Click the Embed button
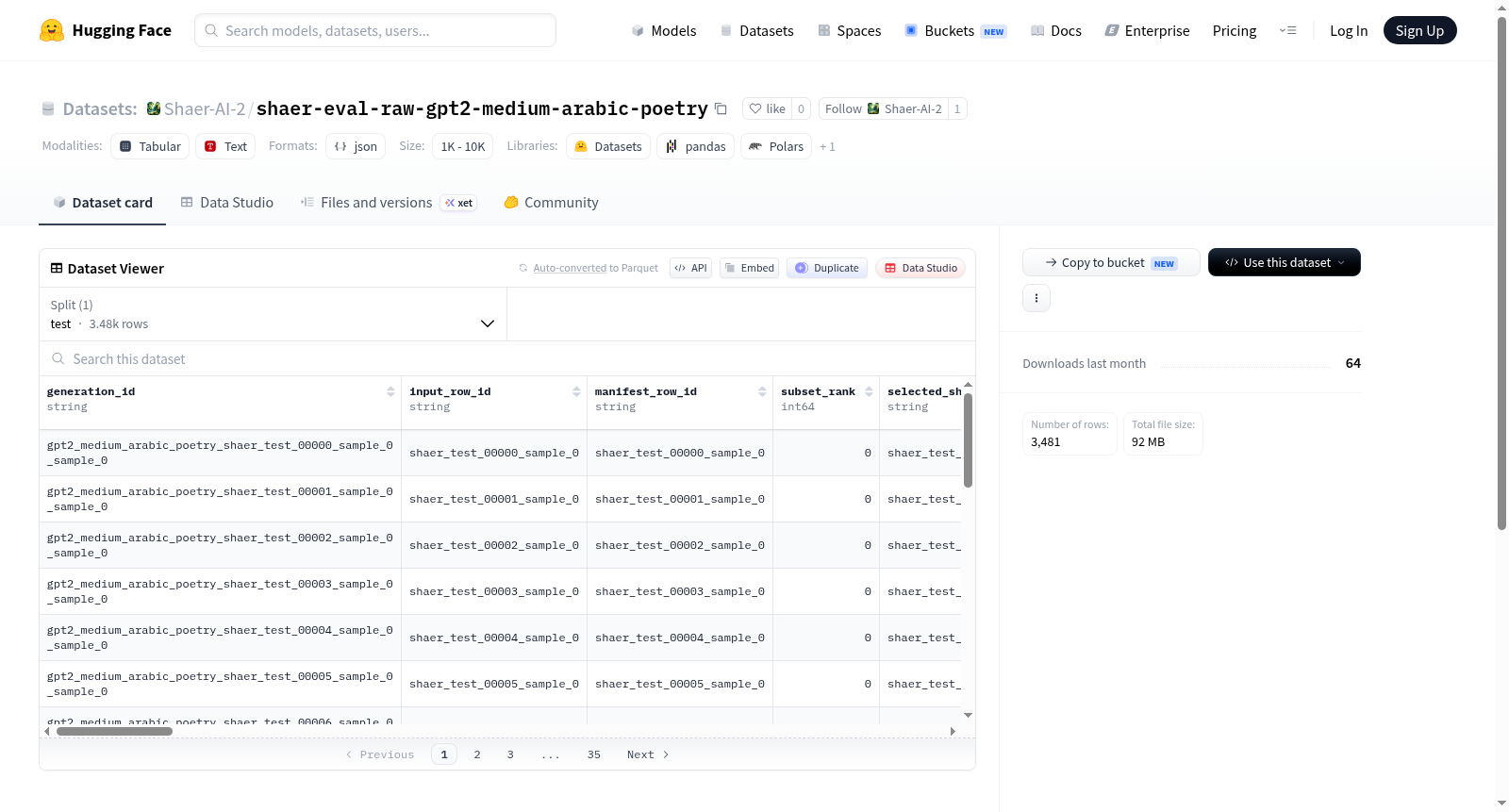Viewport: 1509px width, 812px height. (749, 268)
